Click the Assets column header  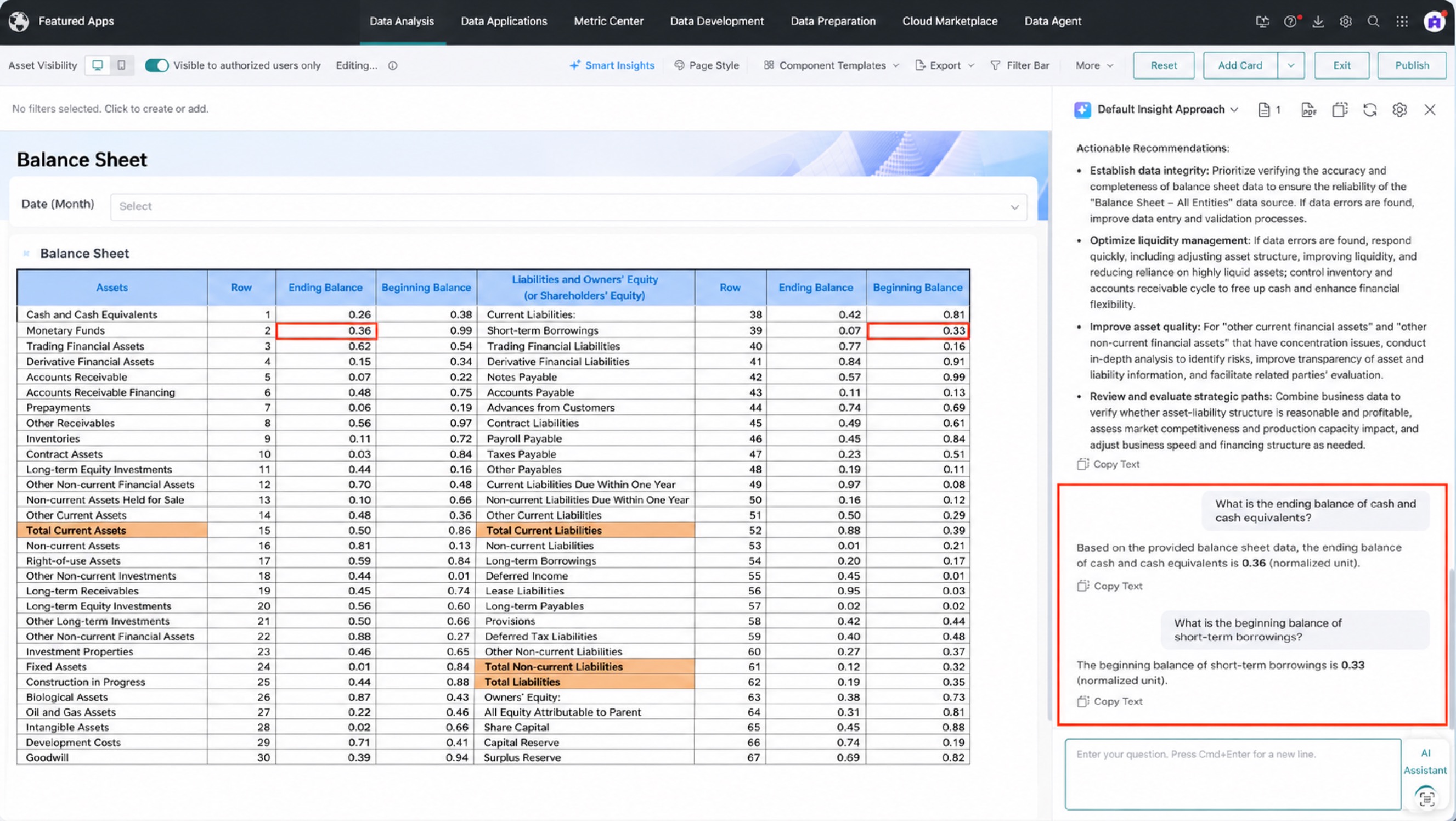(112, 287)
